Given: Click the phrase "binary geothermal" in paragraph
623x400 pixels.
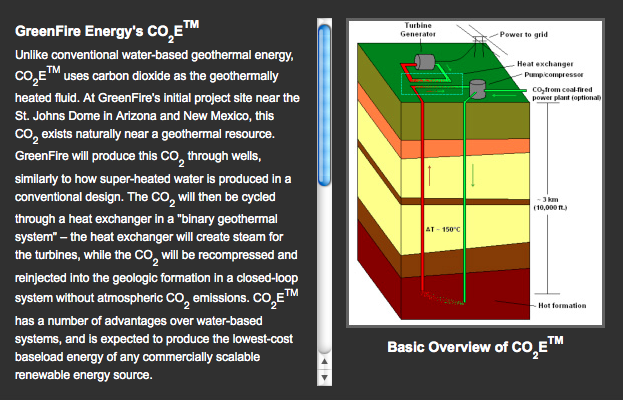Looking at the screenshot, I should coord(230,219).
